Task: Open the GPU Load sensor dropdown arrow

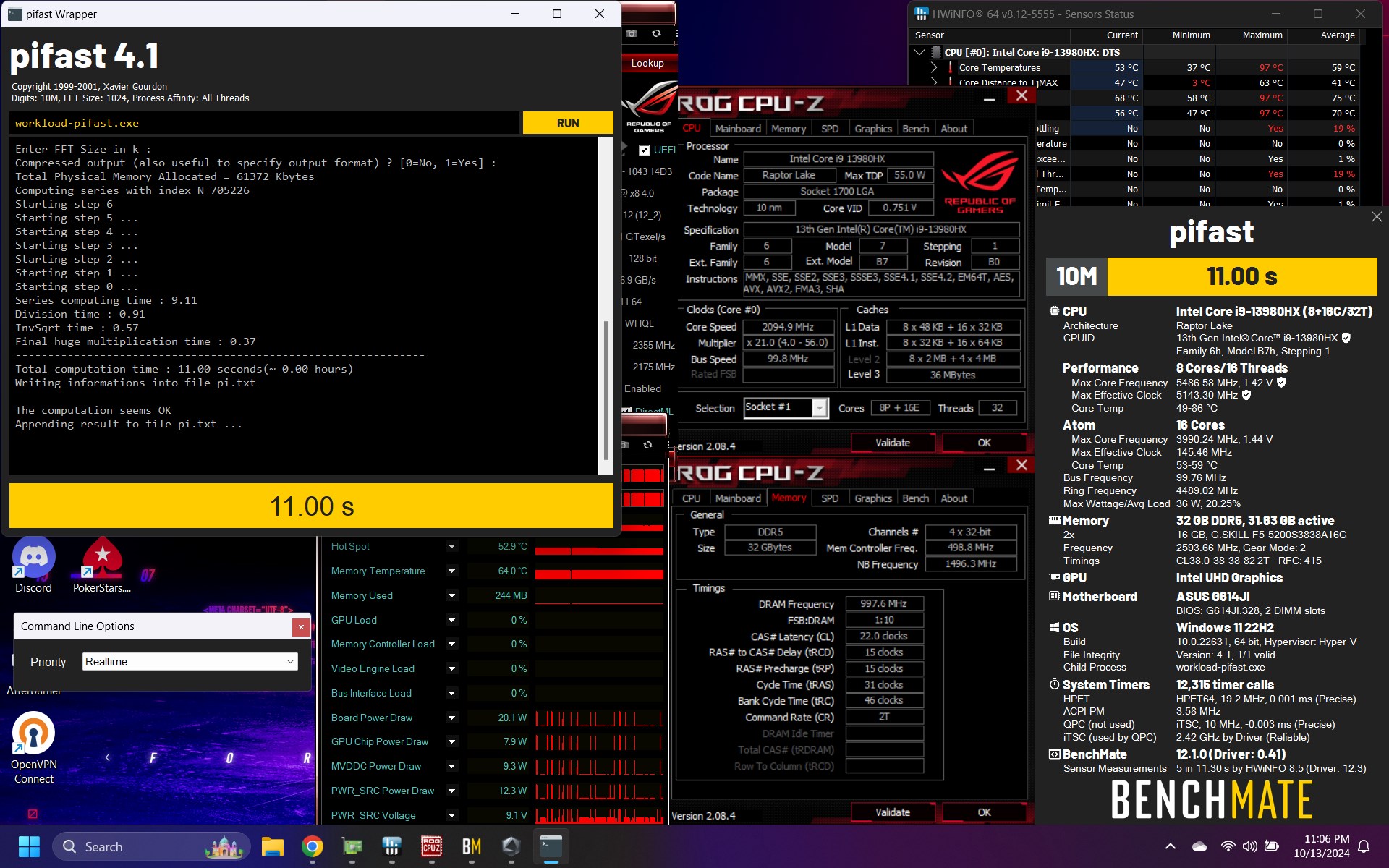Action: coord(451,621)
